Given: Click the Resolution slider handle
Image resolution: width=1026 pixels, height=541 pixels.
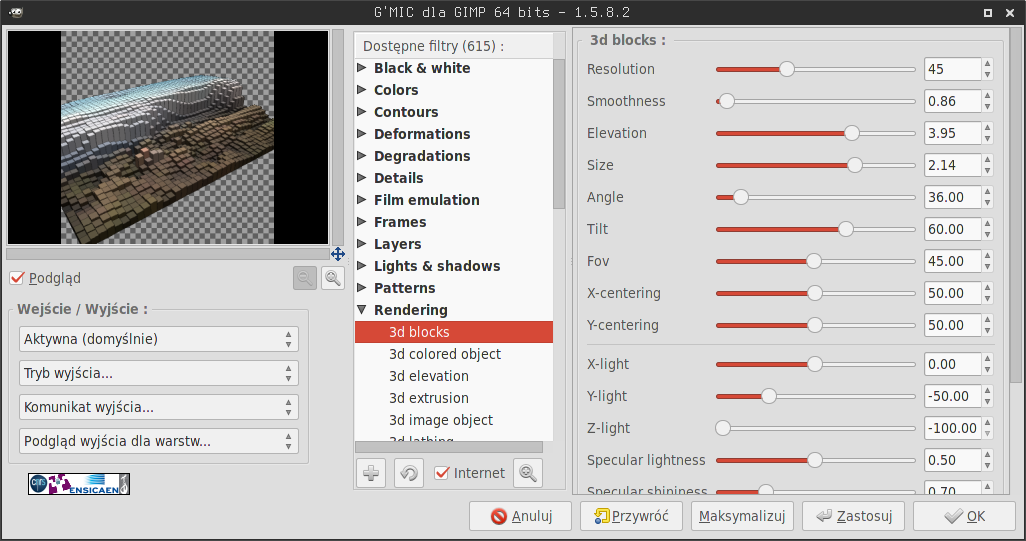Looking at the screenshot, I should (787, 69).
